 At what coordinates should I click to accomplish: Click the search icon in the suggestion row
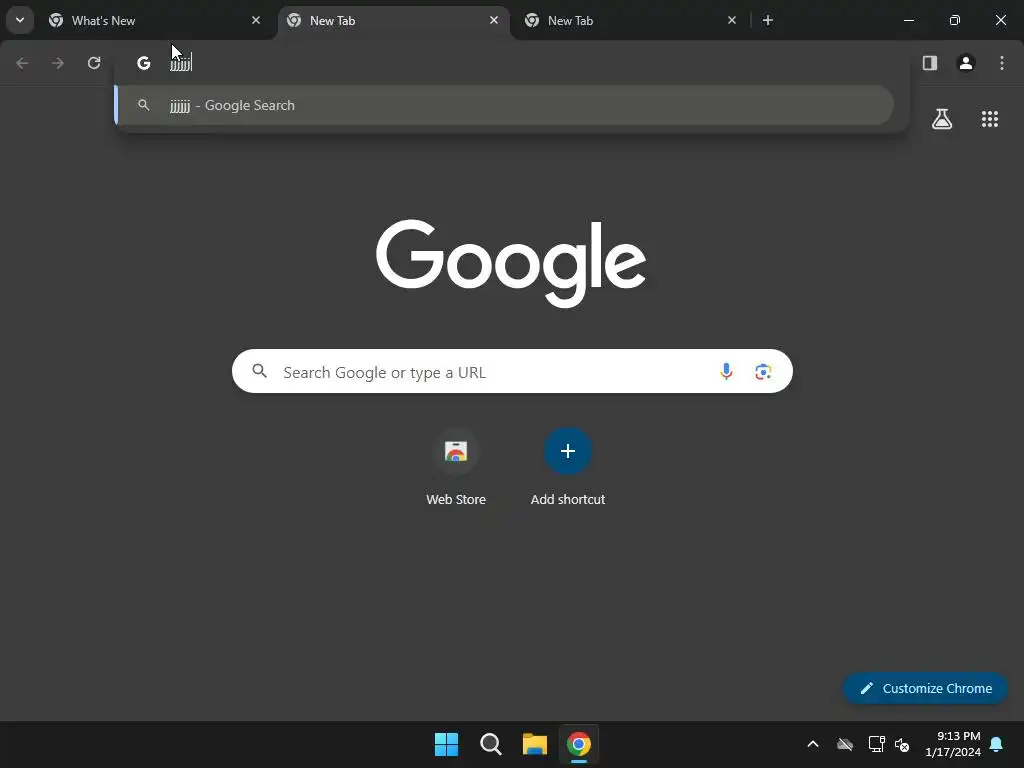pos(144,105)
